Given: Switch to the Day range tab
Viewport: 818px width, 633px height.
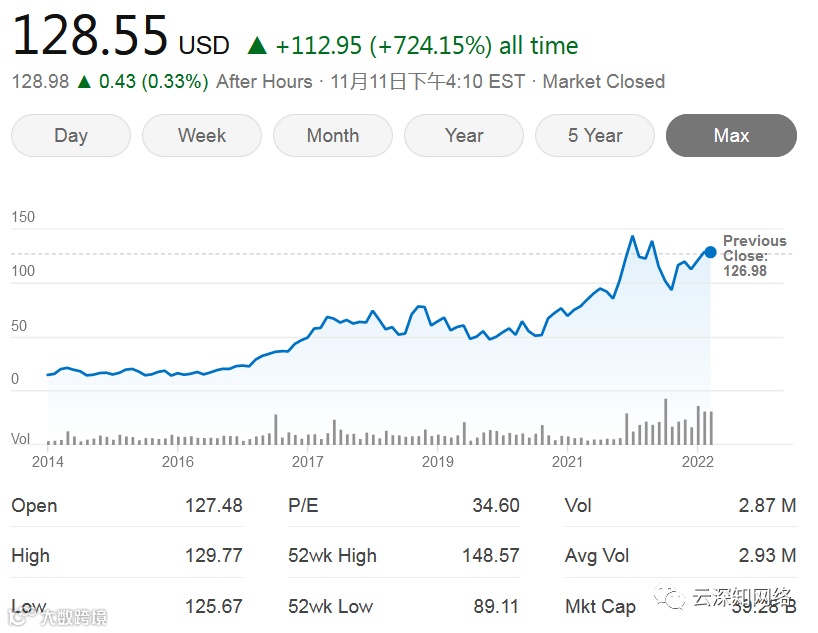Looking at the screenshot, I should click(x=71, y=136).
